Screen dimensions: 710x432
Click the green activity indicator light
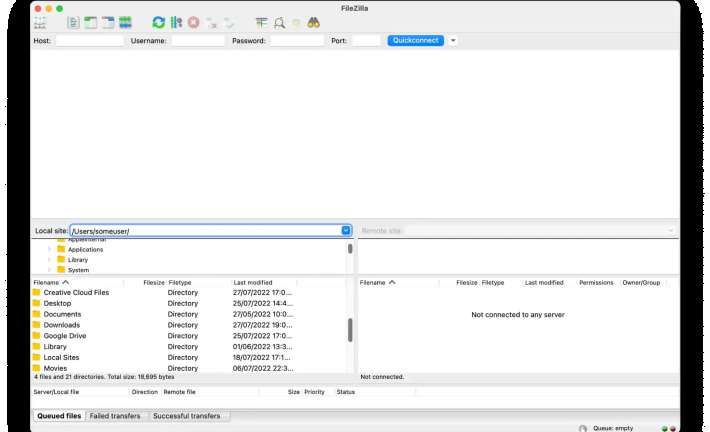[x=665, y=428]
